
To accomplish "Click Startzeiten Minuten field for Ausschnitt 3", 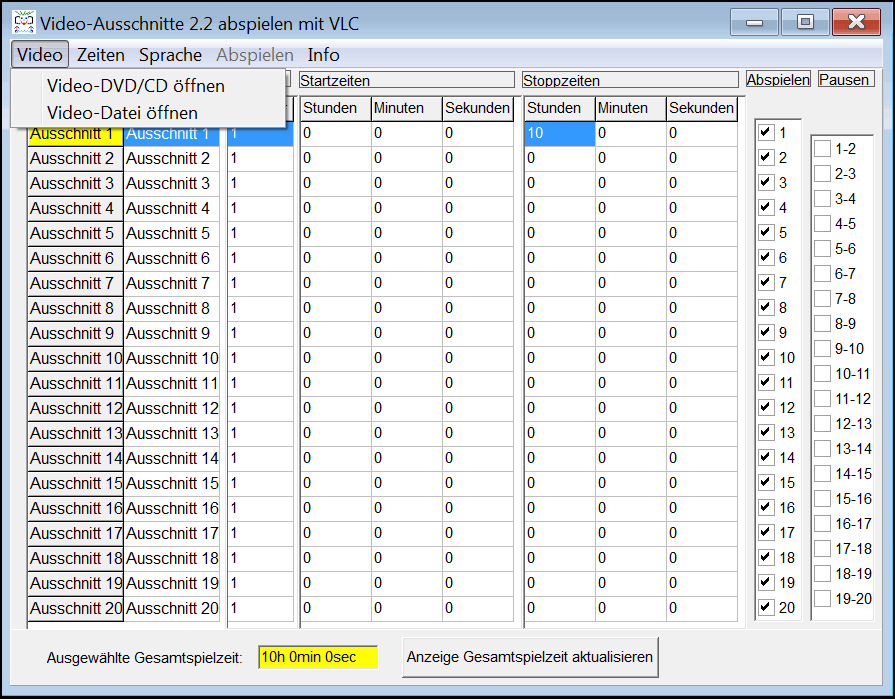I will coord(406,183).
